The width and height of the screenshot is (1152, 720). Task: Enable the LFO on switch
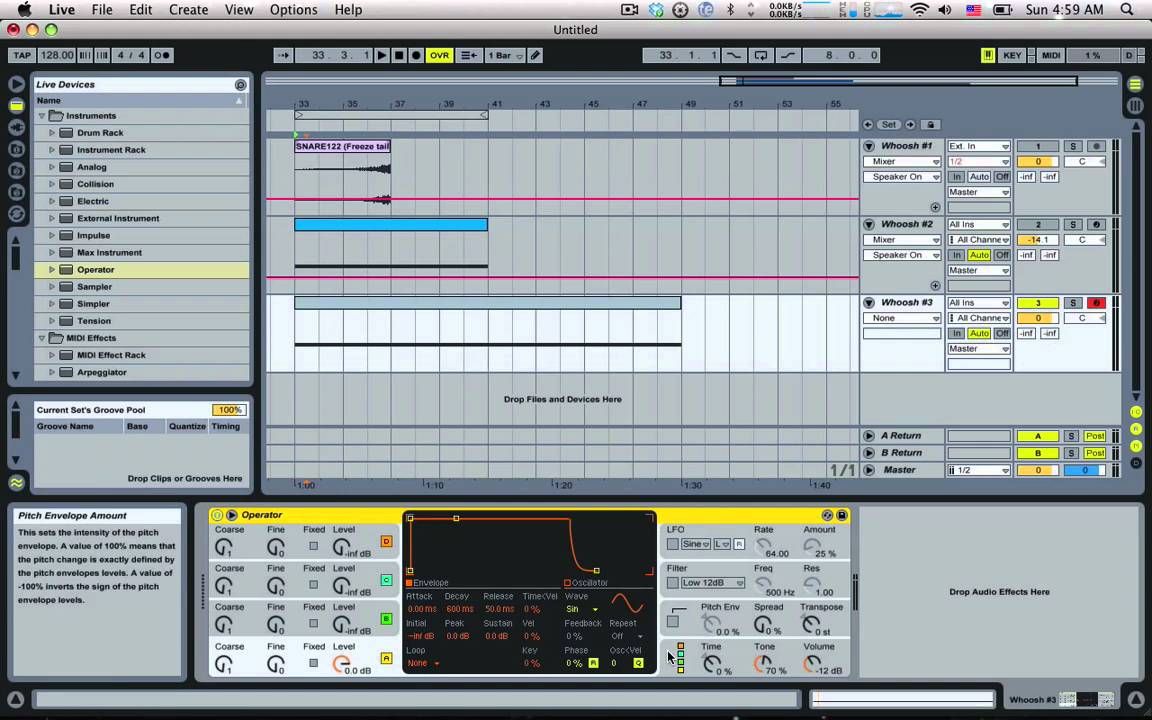pos(672,544)
